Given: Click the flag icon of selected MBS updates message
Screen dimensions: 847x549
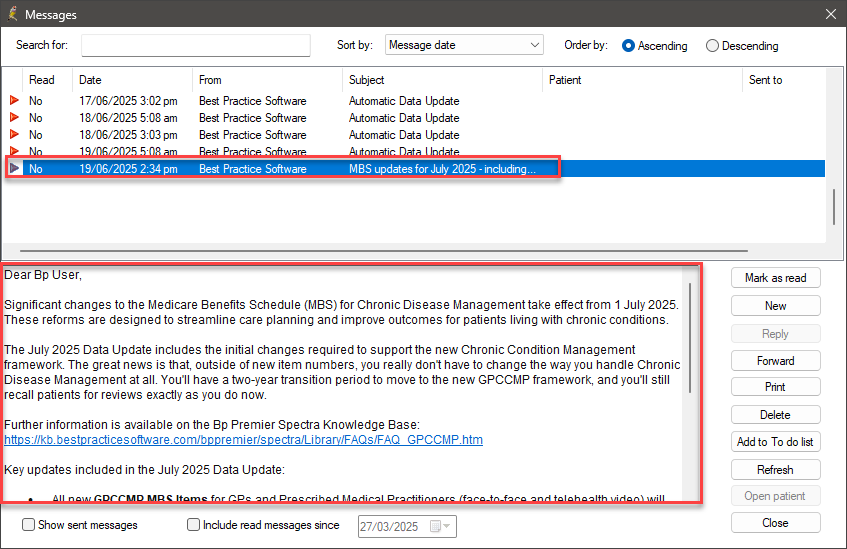Looking at the screenshot, I should tap(15, 168).
